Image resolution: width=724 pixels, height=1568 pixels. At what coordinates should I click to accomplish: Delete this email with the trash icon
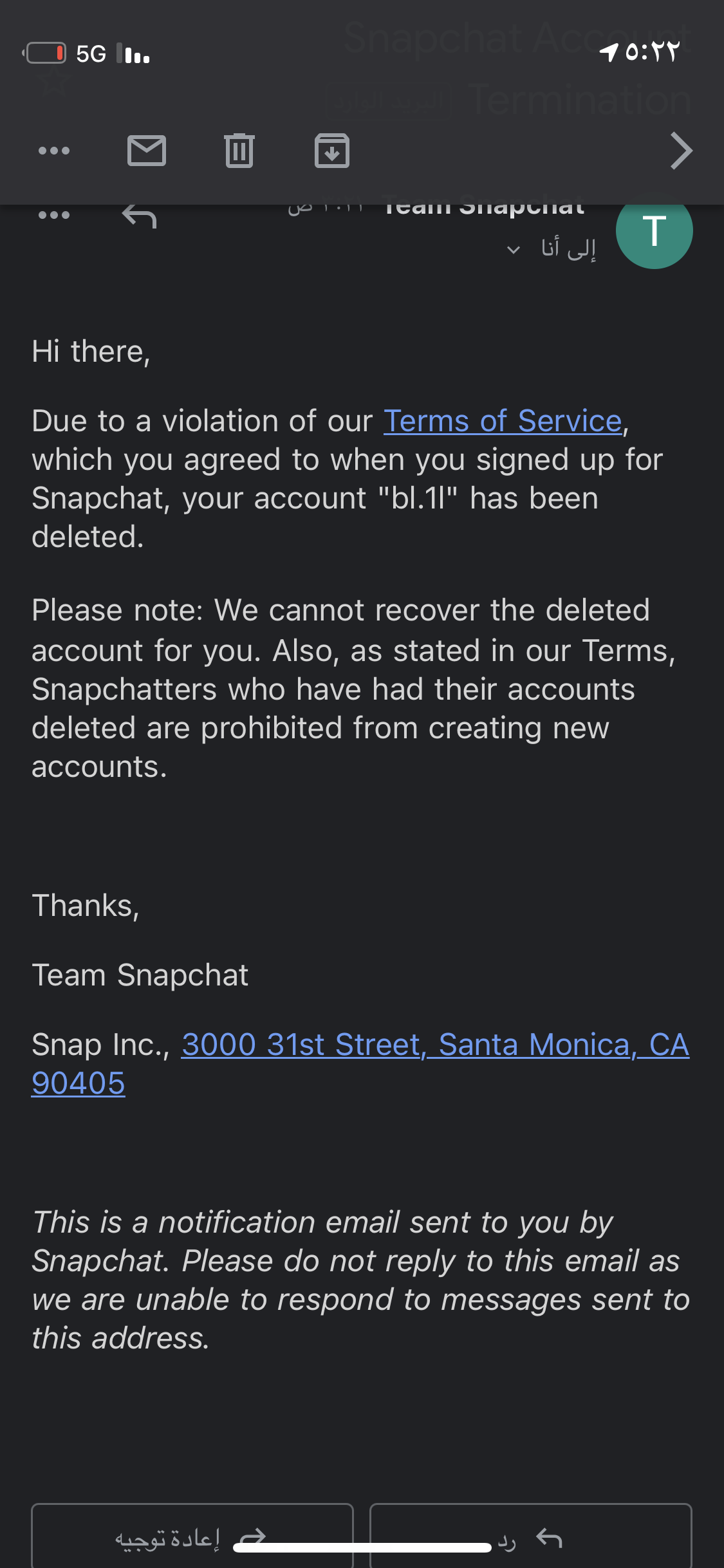coord(239,151)
